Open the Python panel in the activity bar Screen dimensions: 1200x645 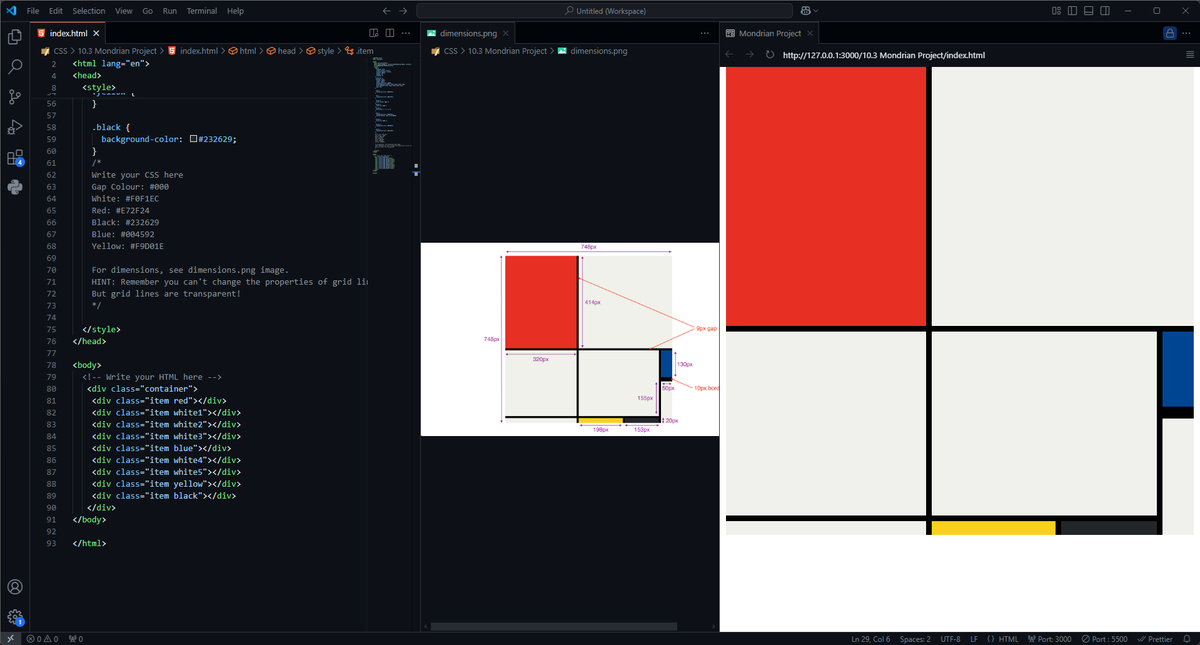(15, 187)
